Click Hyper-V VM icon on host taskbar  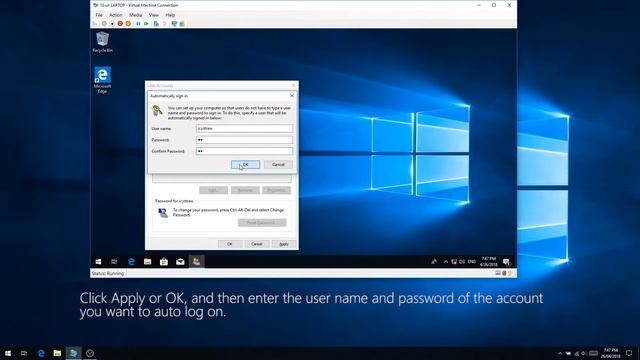pos(73,353)
